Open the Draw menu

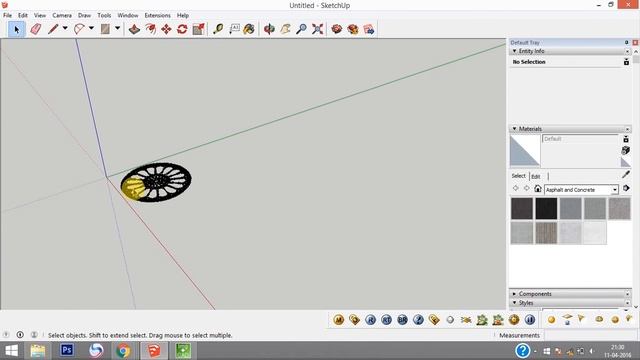click(x=84, y=15)
